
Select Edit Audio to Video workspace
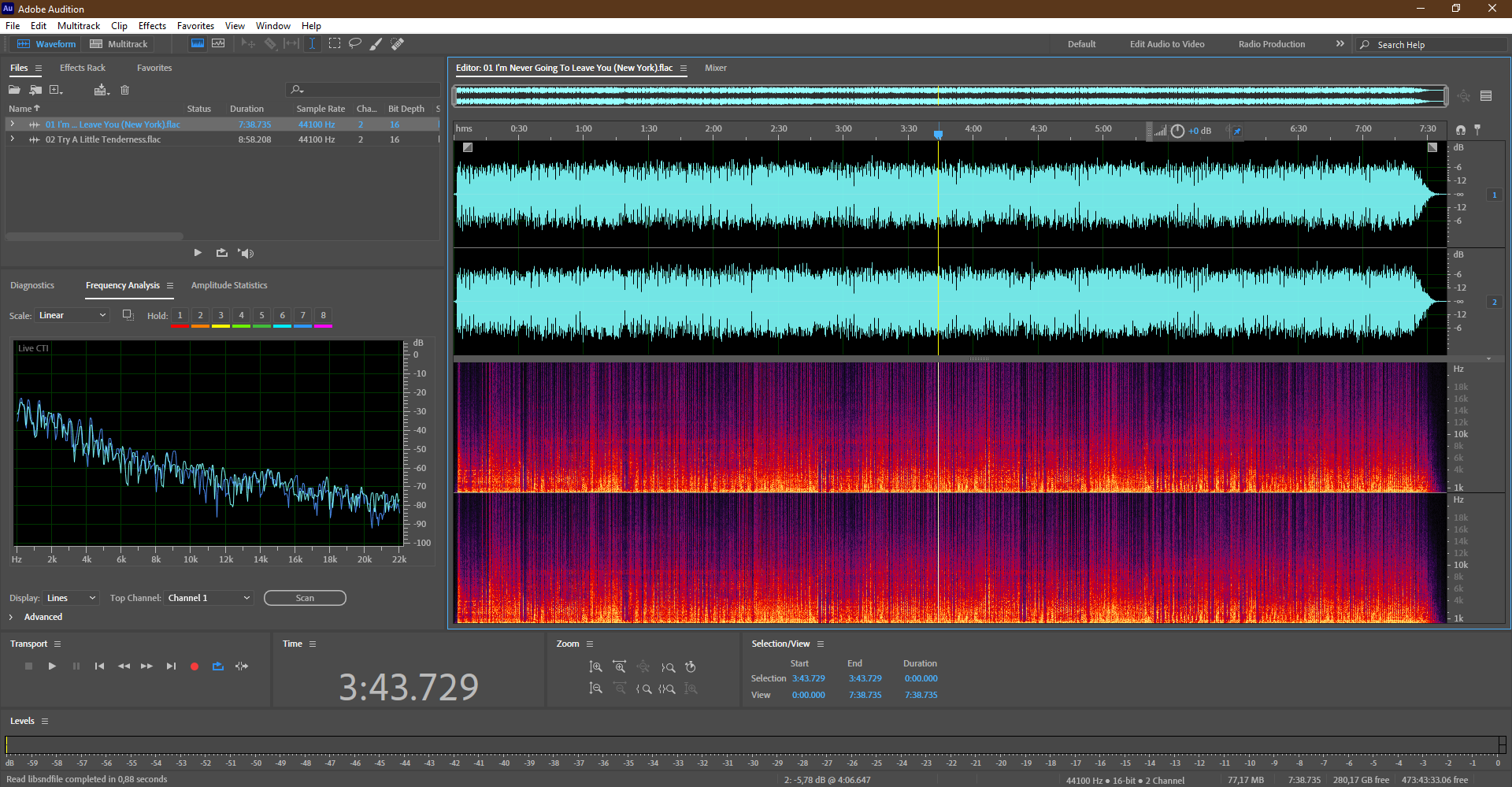[x=1166, y=44]
